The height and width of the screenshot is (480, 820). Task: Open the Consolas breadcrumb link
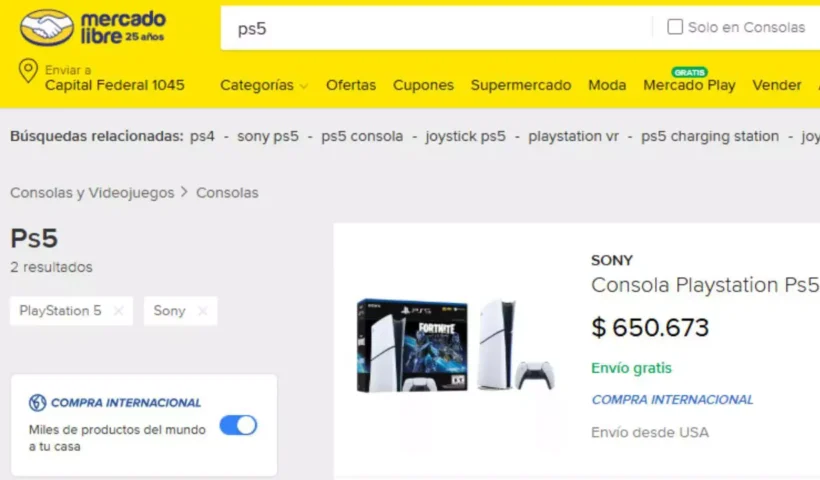click(227, 193)
